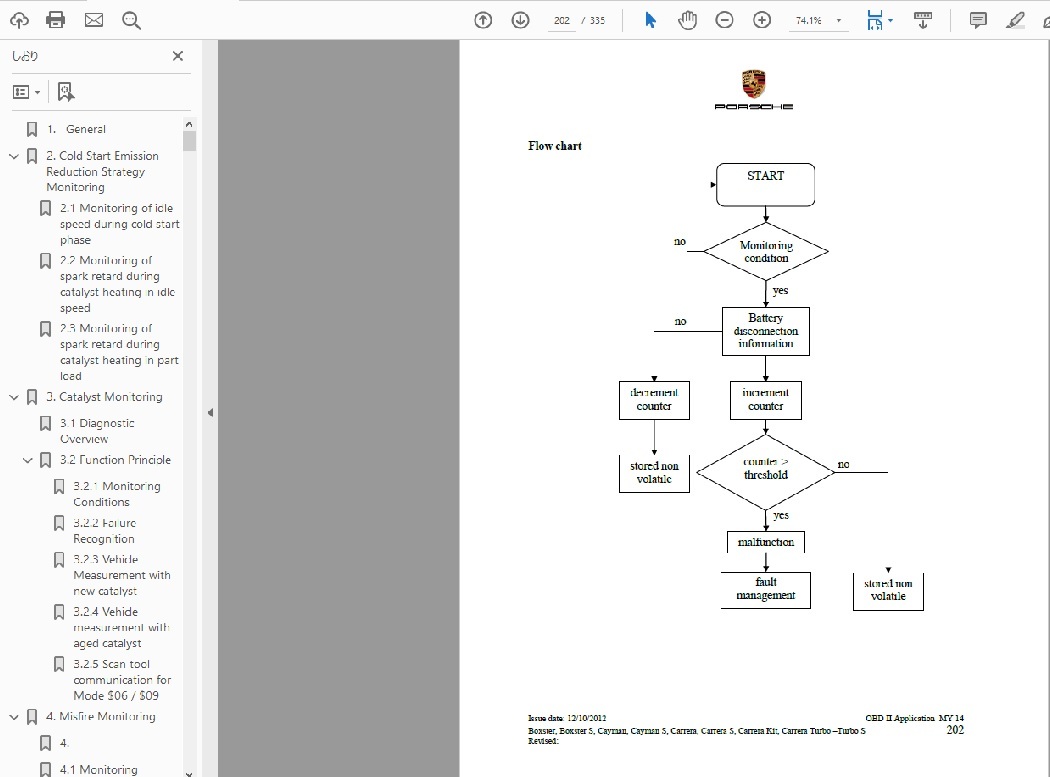Zoom in with plus button

tap(761, 20)
